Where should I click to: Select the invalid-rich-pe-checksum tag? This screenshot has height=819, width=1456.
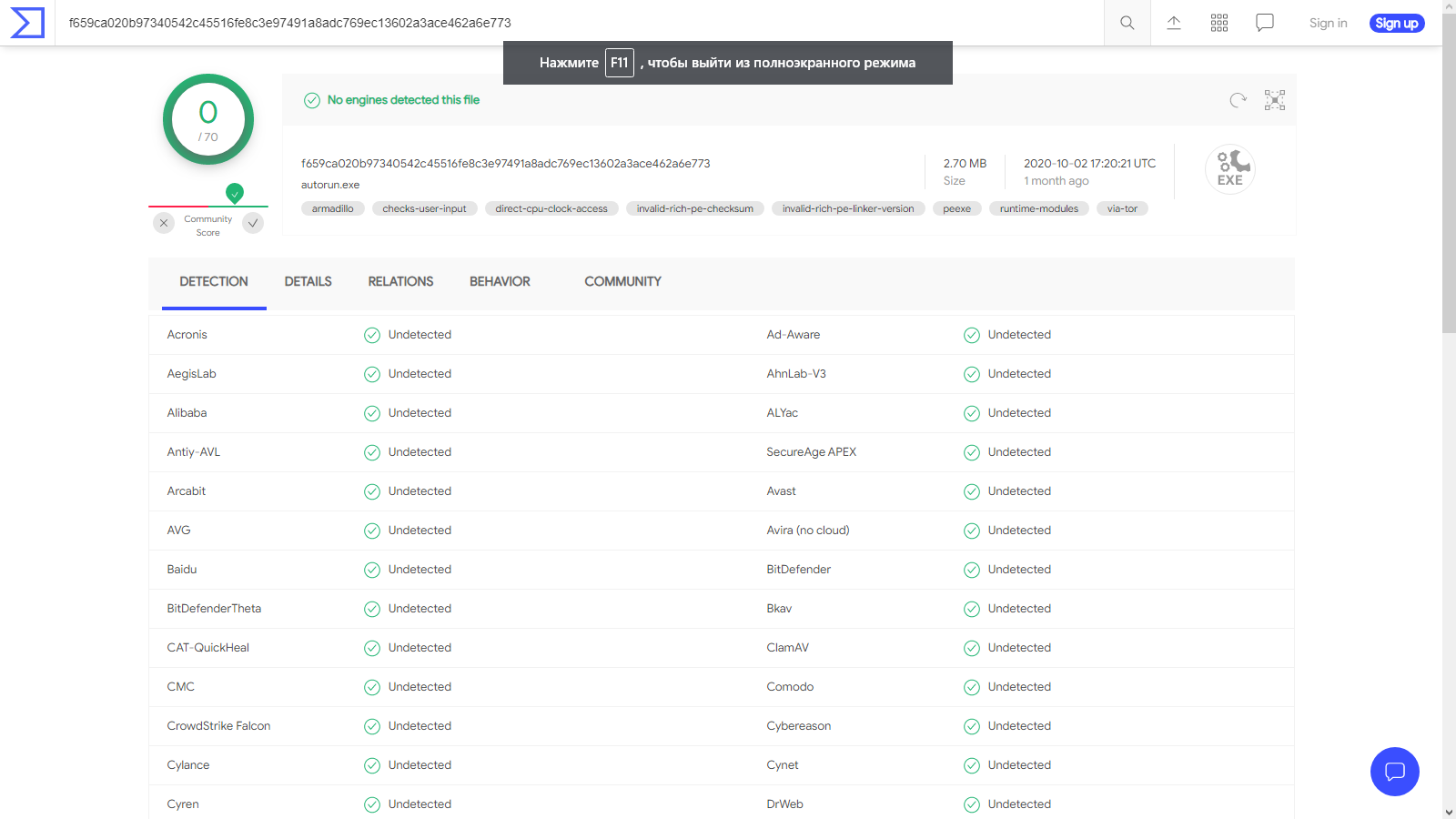[695, 208]
